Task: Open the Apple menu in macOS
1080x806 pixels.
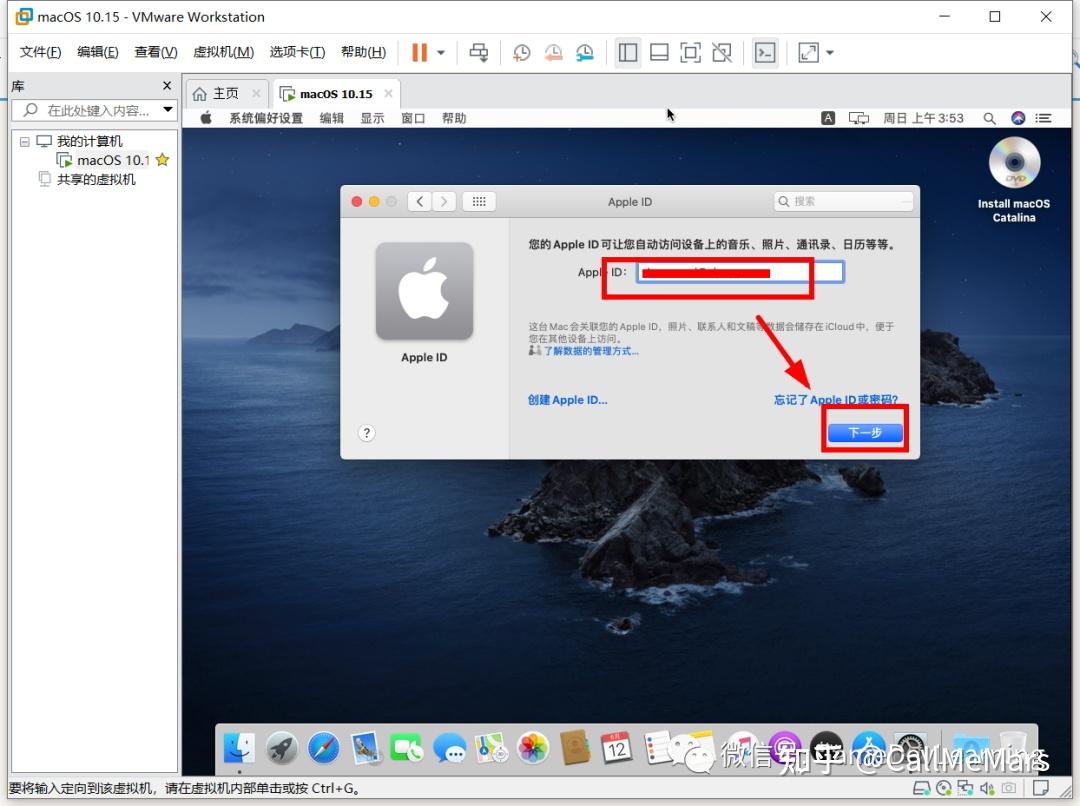Action: click(206, 118)
